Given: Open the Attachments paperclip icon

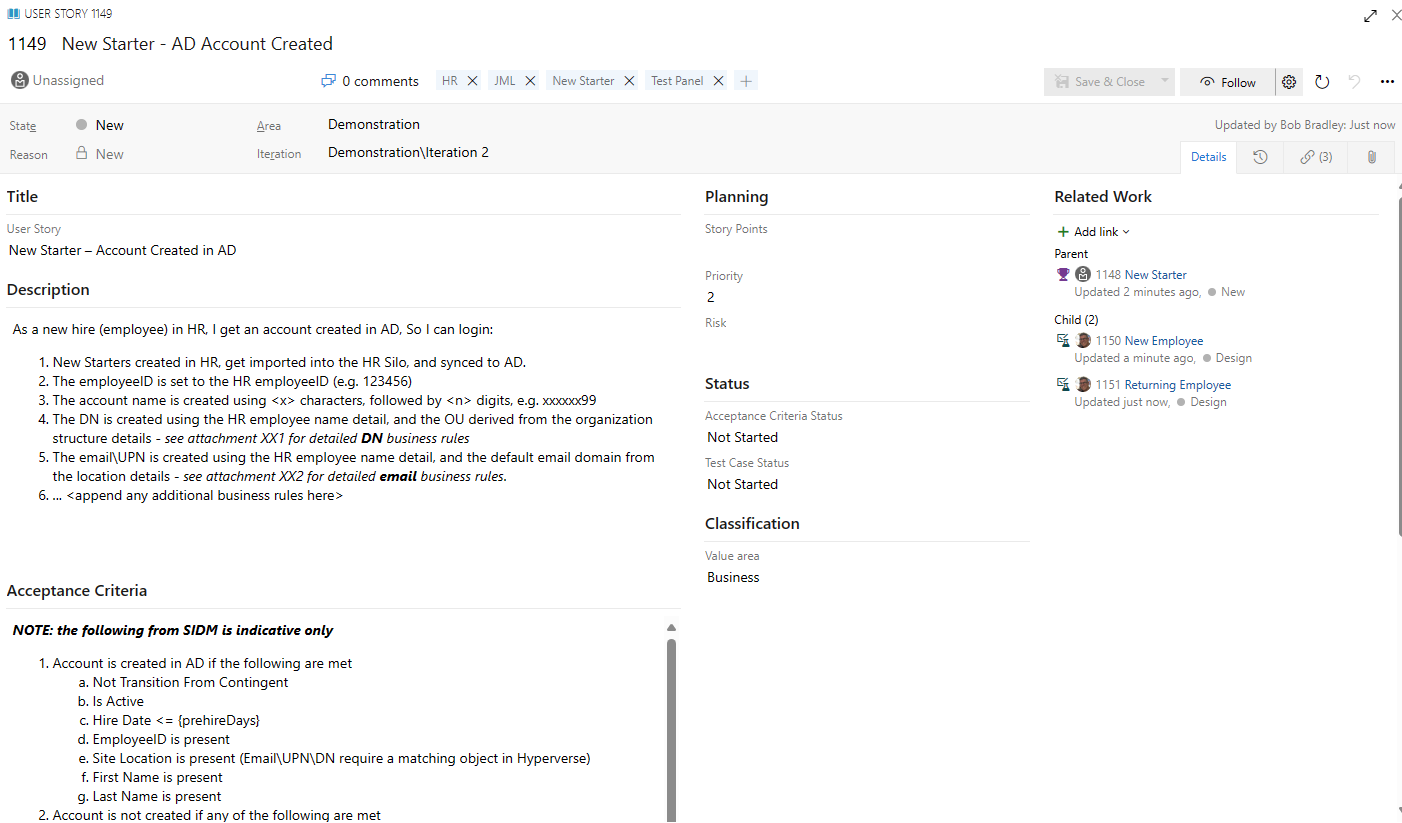Looking at the screenshot, I should 1370,157.
